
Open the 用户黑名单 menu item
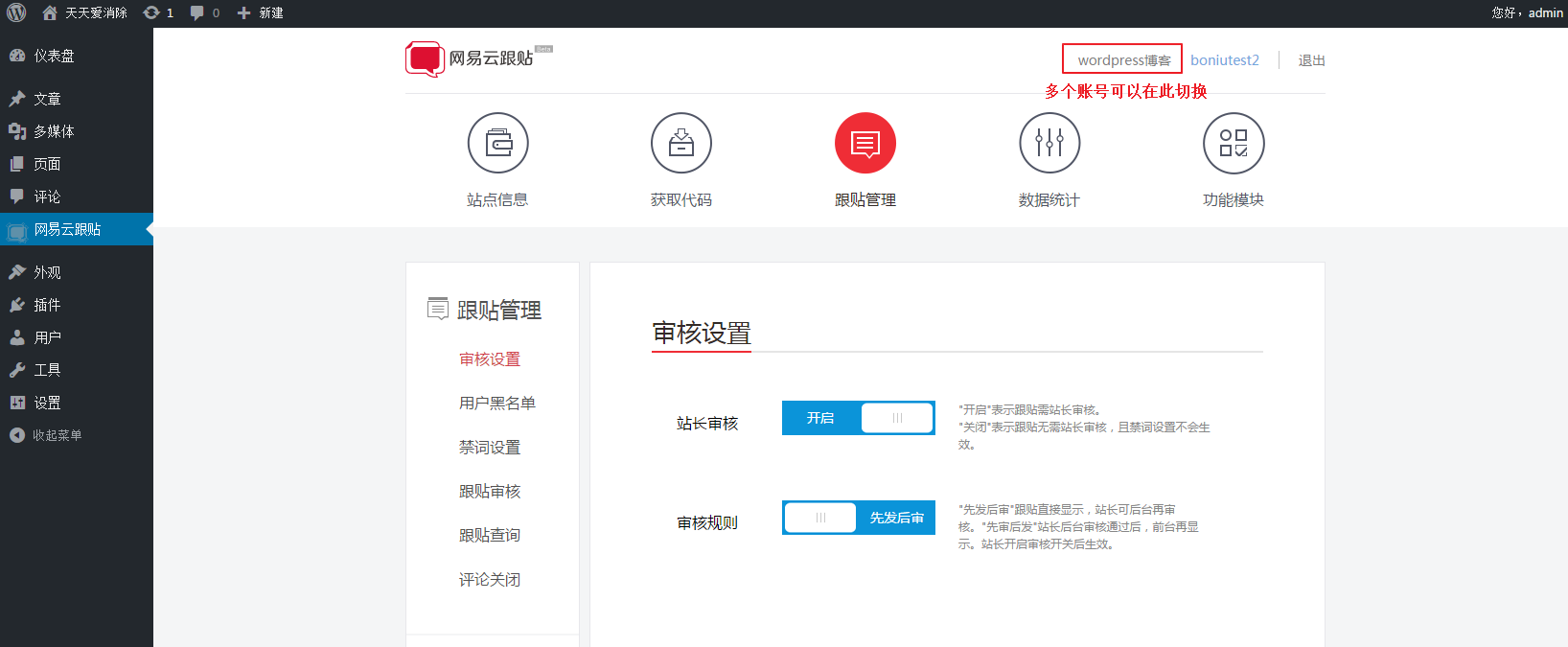click(x=497, y=404)
